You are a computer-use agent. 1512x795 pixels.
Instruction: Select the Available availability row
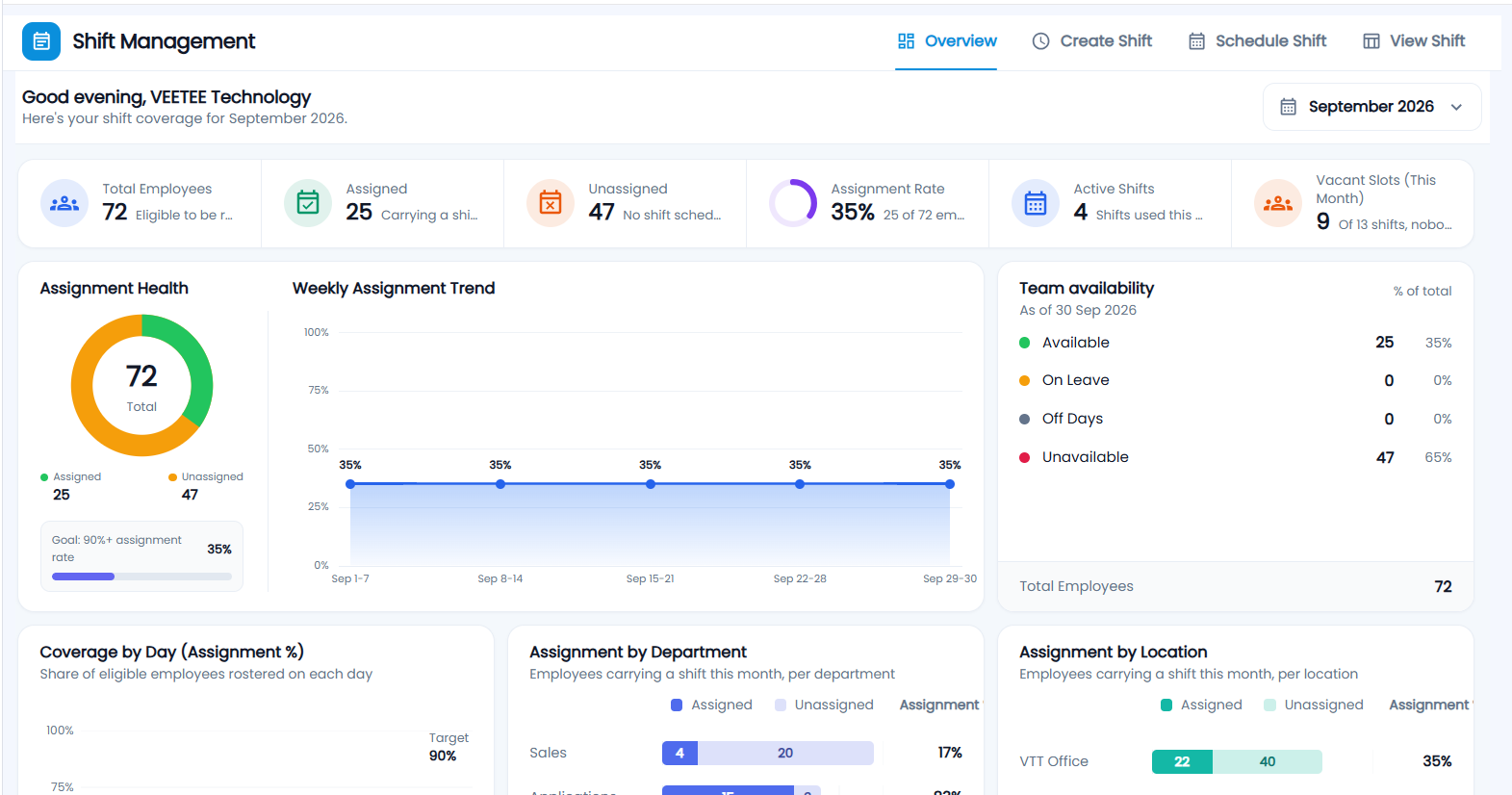pos(1236,343)
